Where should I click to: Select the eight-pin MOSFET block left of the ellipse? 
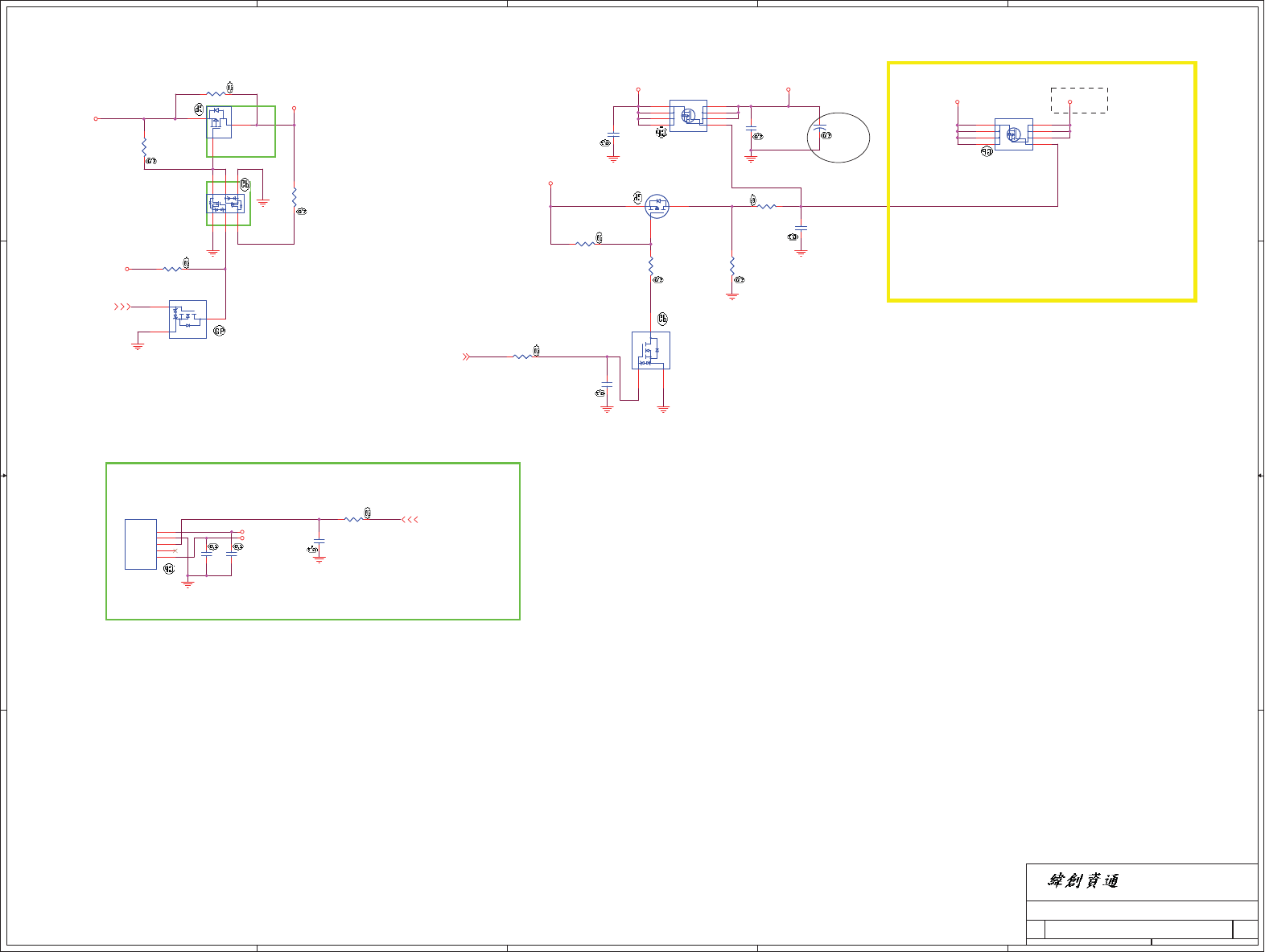(x=689, y=116)
